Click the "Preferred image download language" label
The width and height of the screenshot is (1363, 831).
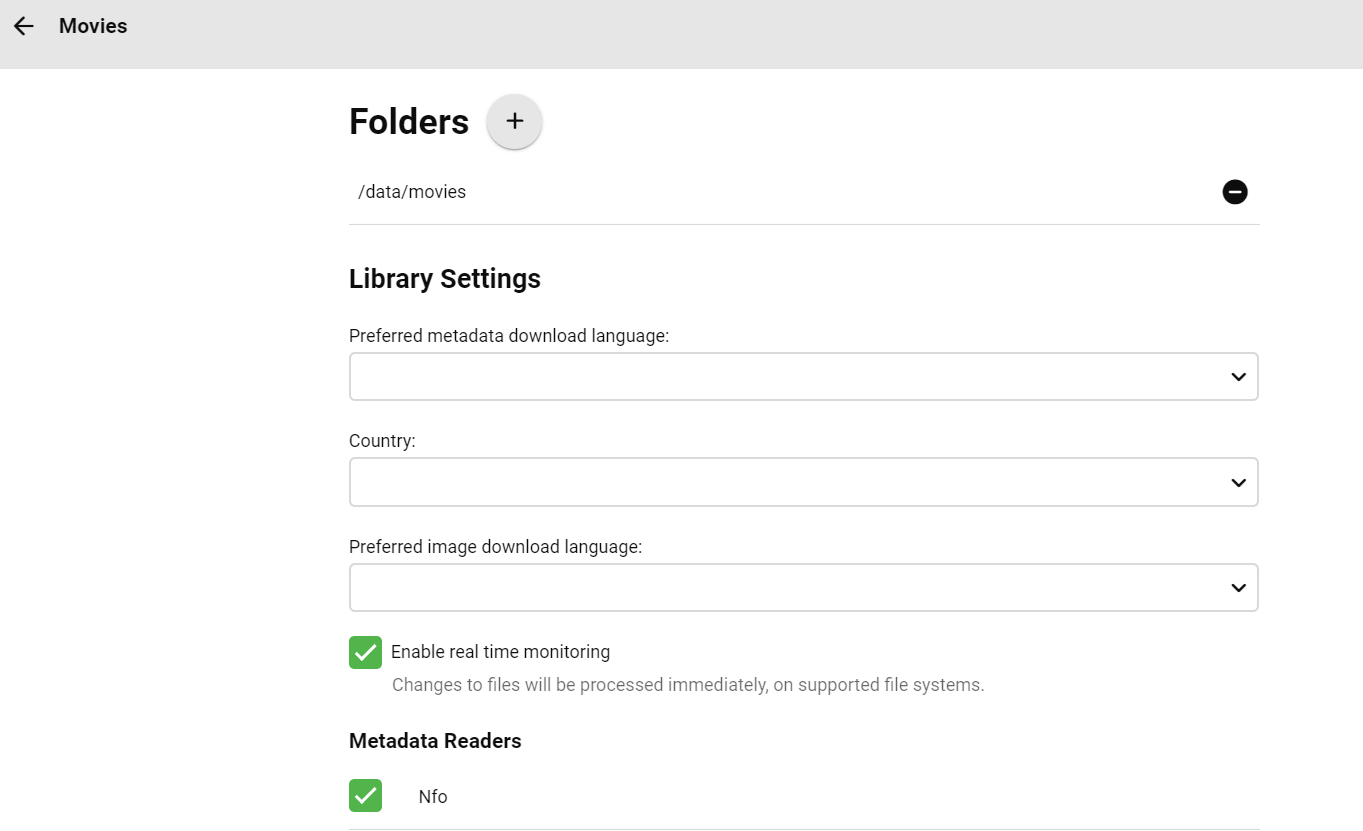coord(495,547)
